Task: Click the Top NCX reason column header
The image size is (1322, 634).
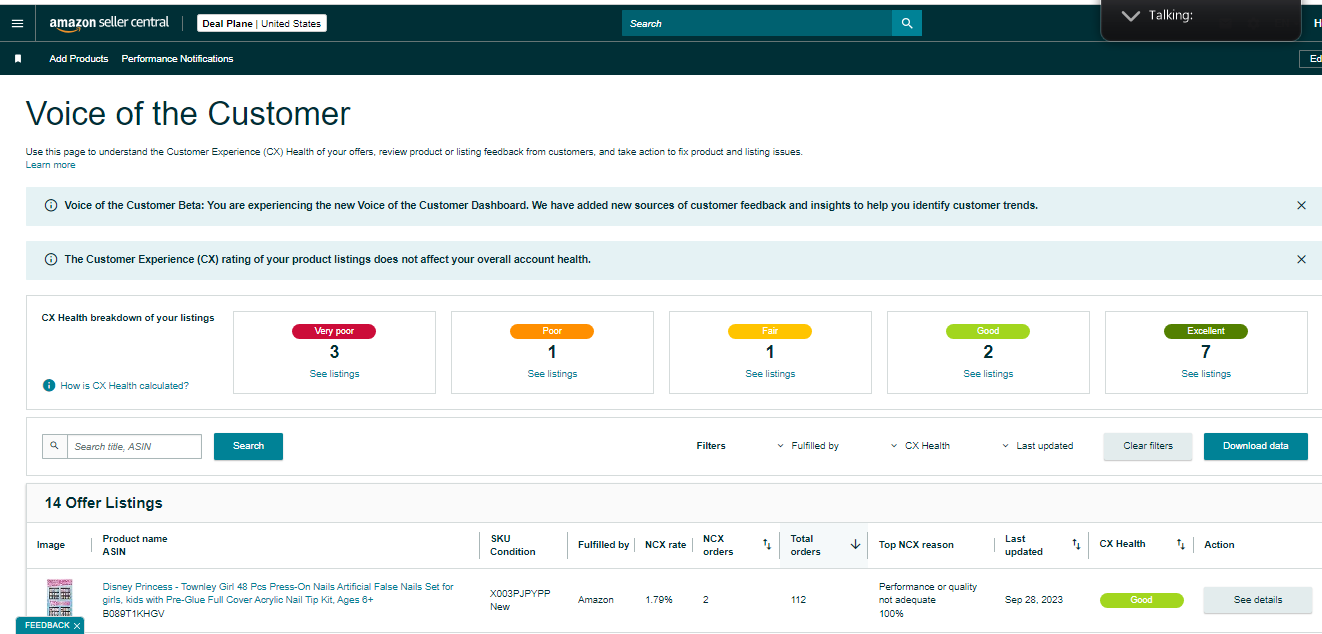Action: (916, 545)
